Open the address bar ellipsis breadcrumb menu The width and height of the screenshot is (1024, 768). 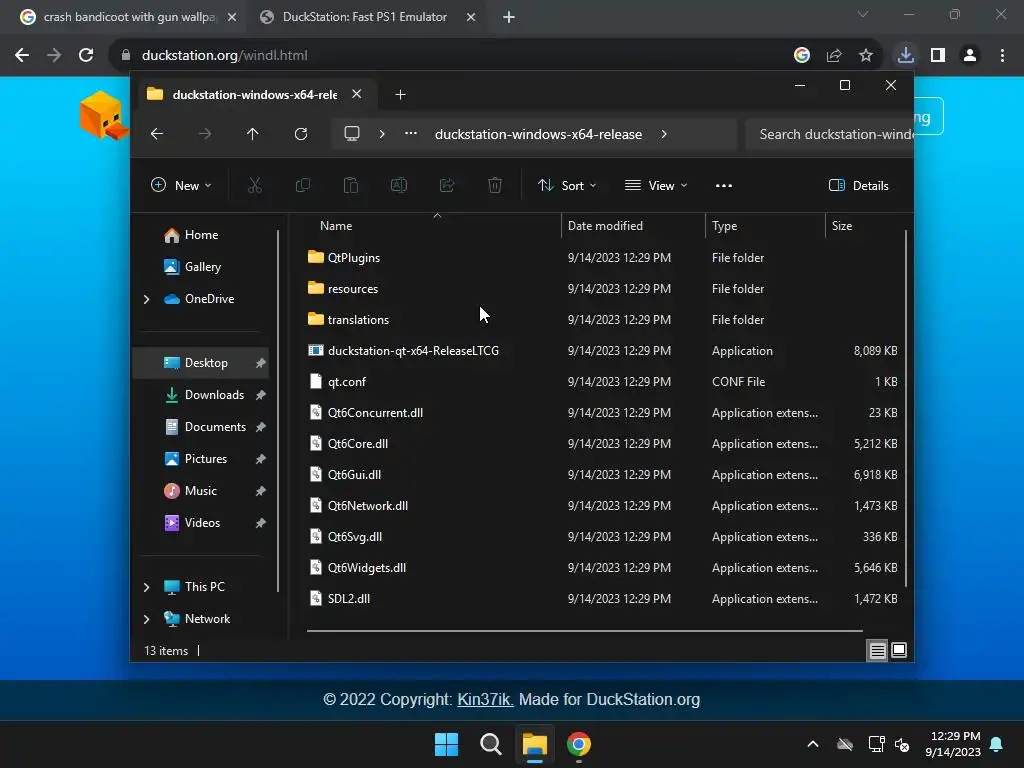click(411, 133)
